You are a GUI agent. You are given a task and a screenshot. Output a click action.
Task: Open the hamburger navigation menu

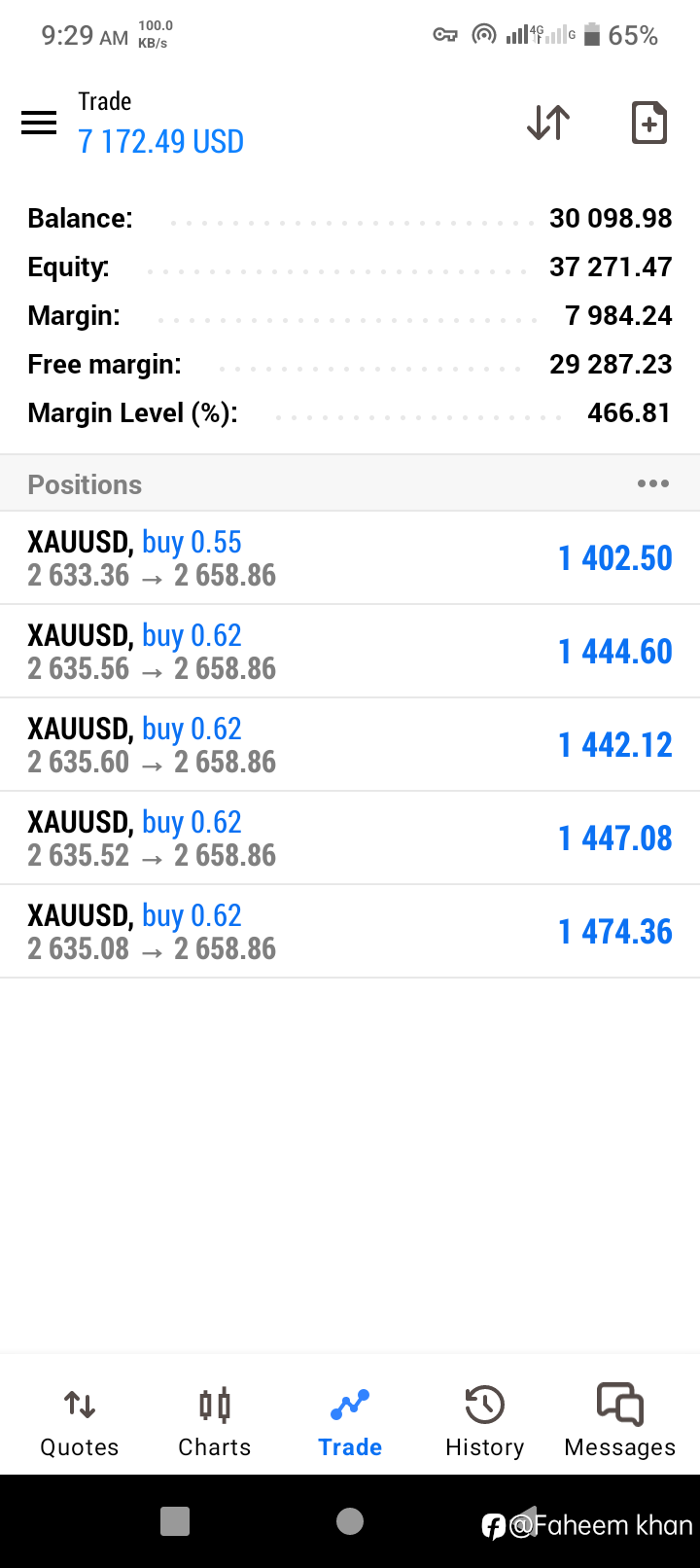click(x=39, y=123)
